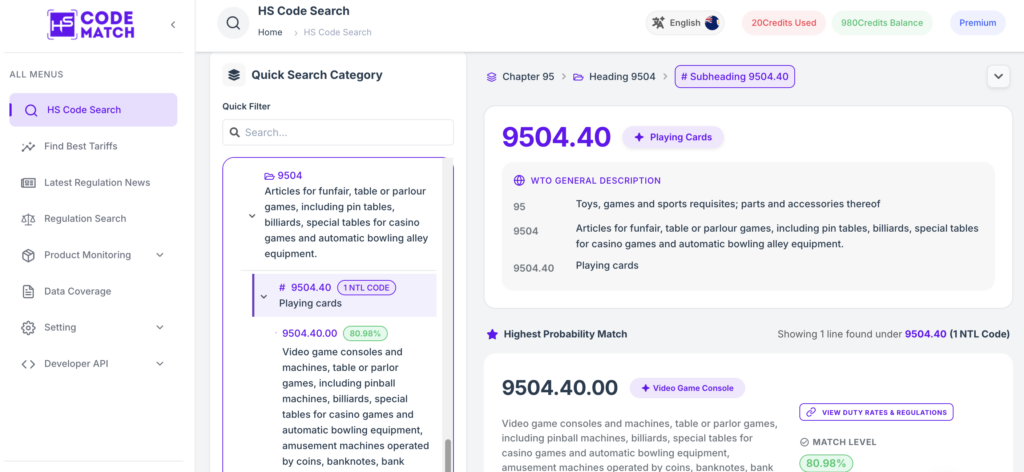Click the Chapter 95 layers icon

pyautogui.click(x=492, y=77)
